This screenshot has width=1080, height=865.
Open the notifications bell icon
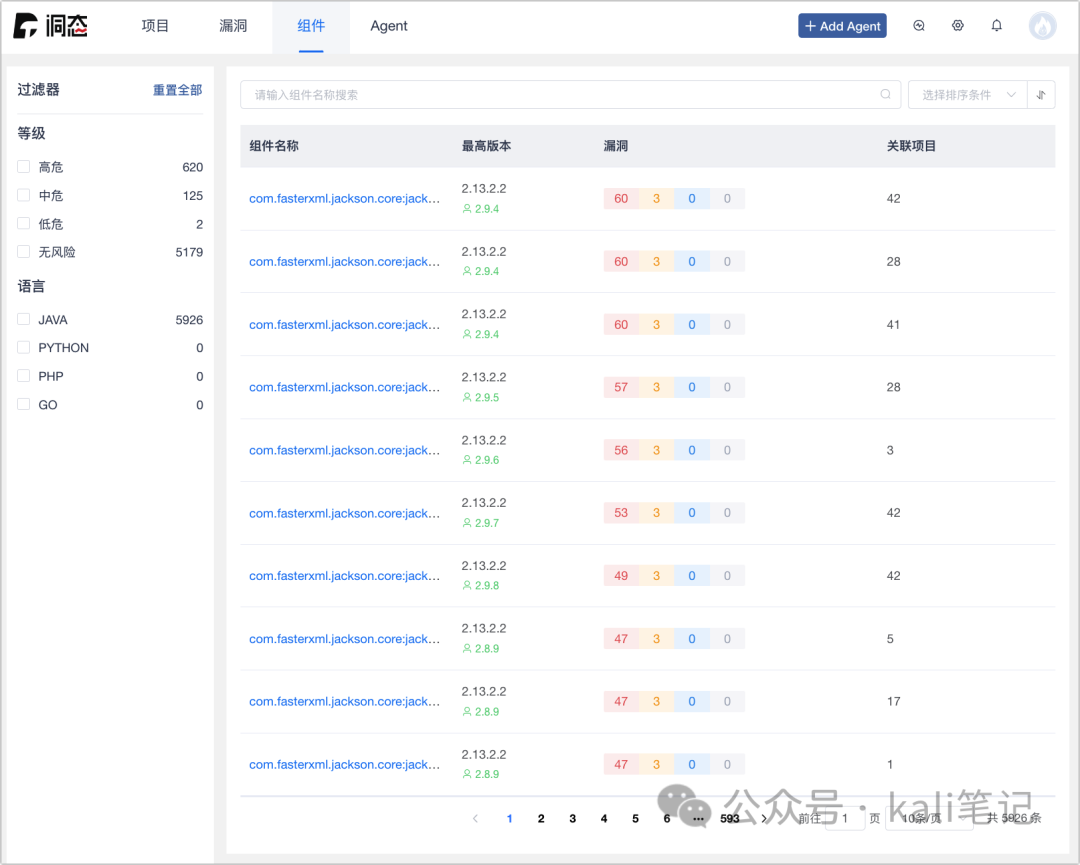point(997,25)
